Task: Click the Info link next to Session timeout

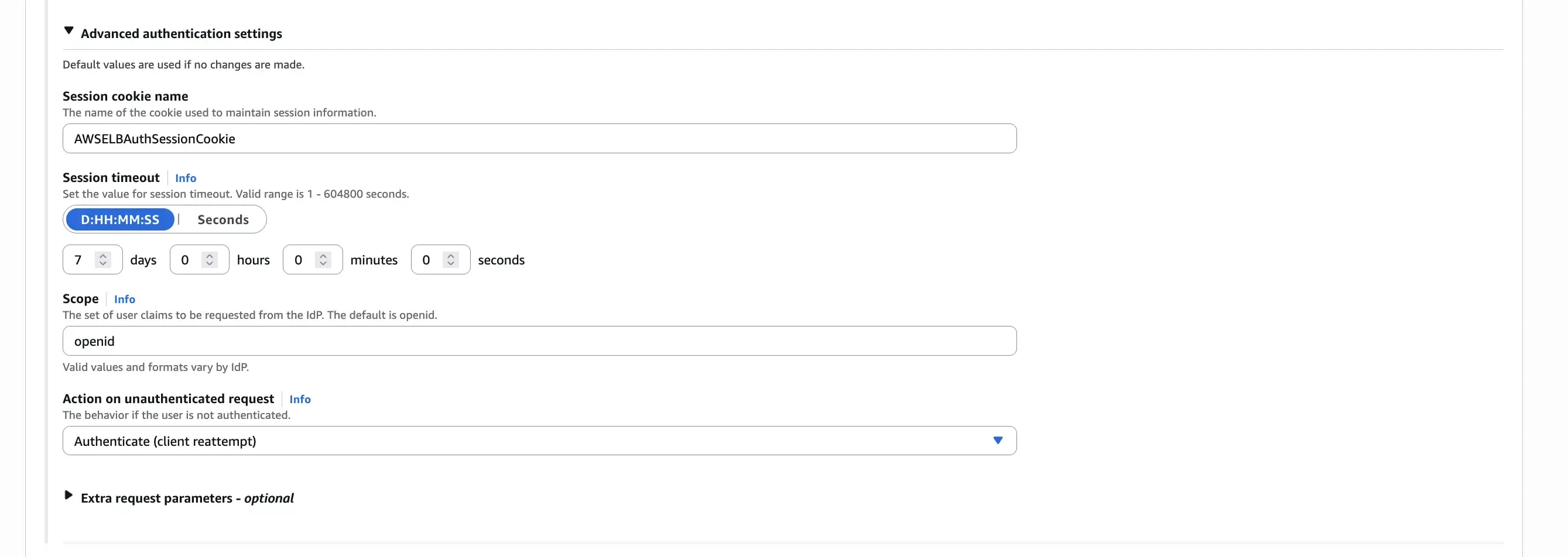Action: coord(186,177)
